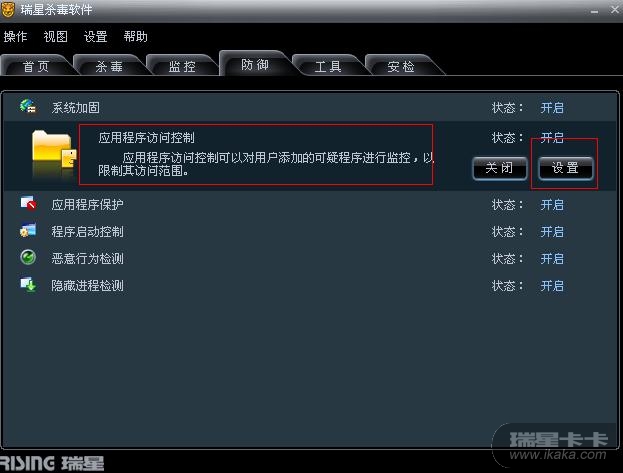Switch to the 工具 tab
Viewport: 623px width, 473px height.
pos(328,66)
